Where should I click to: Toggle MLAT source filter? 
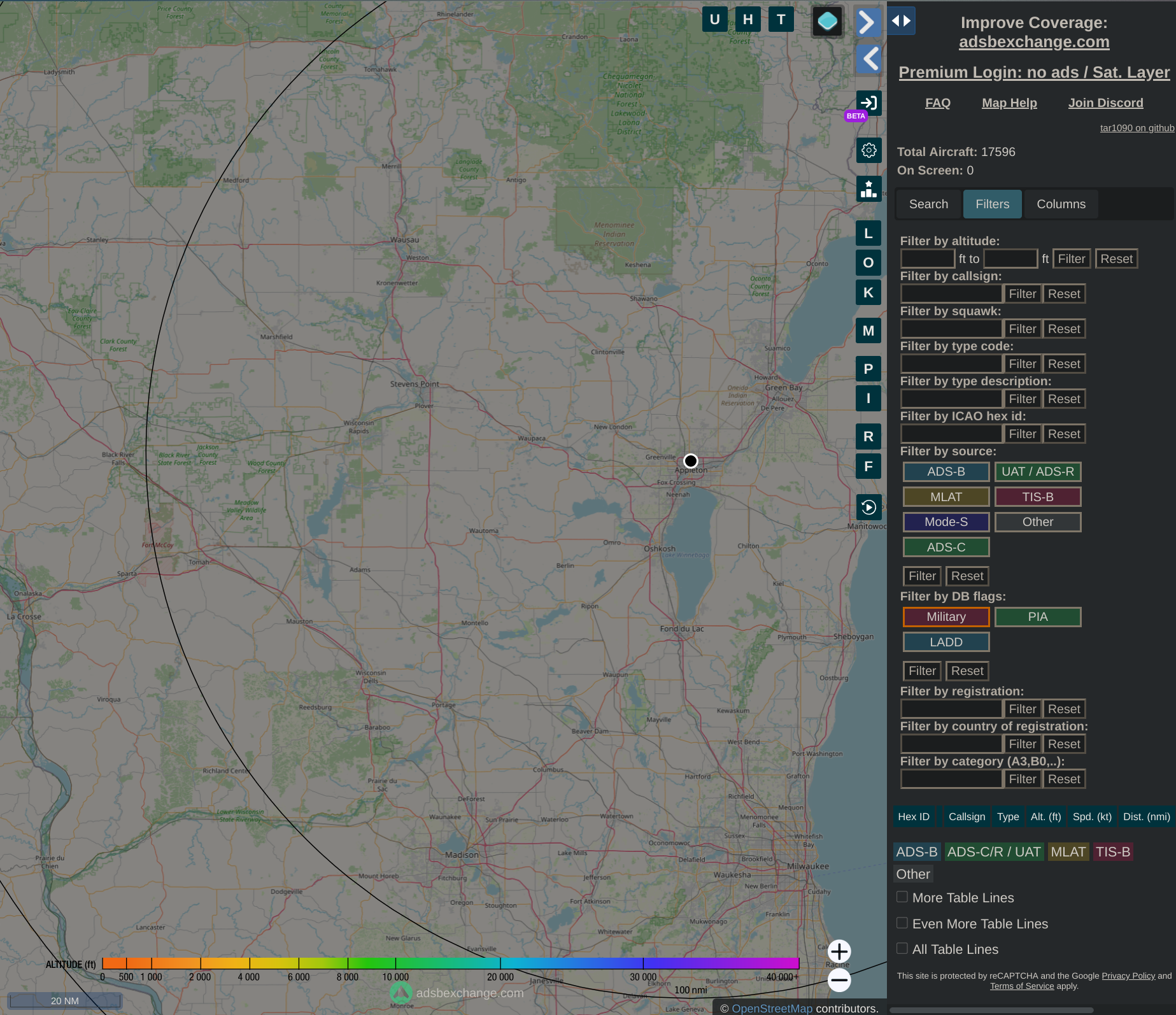pos(946,497)
